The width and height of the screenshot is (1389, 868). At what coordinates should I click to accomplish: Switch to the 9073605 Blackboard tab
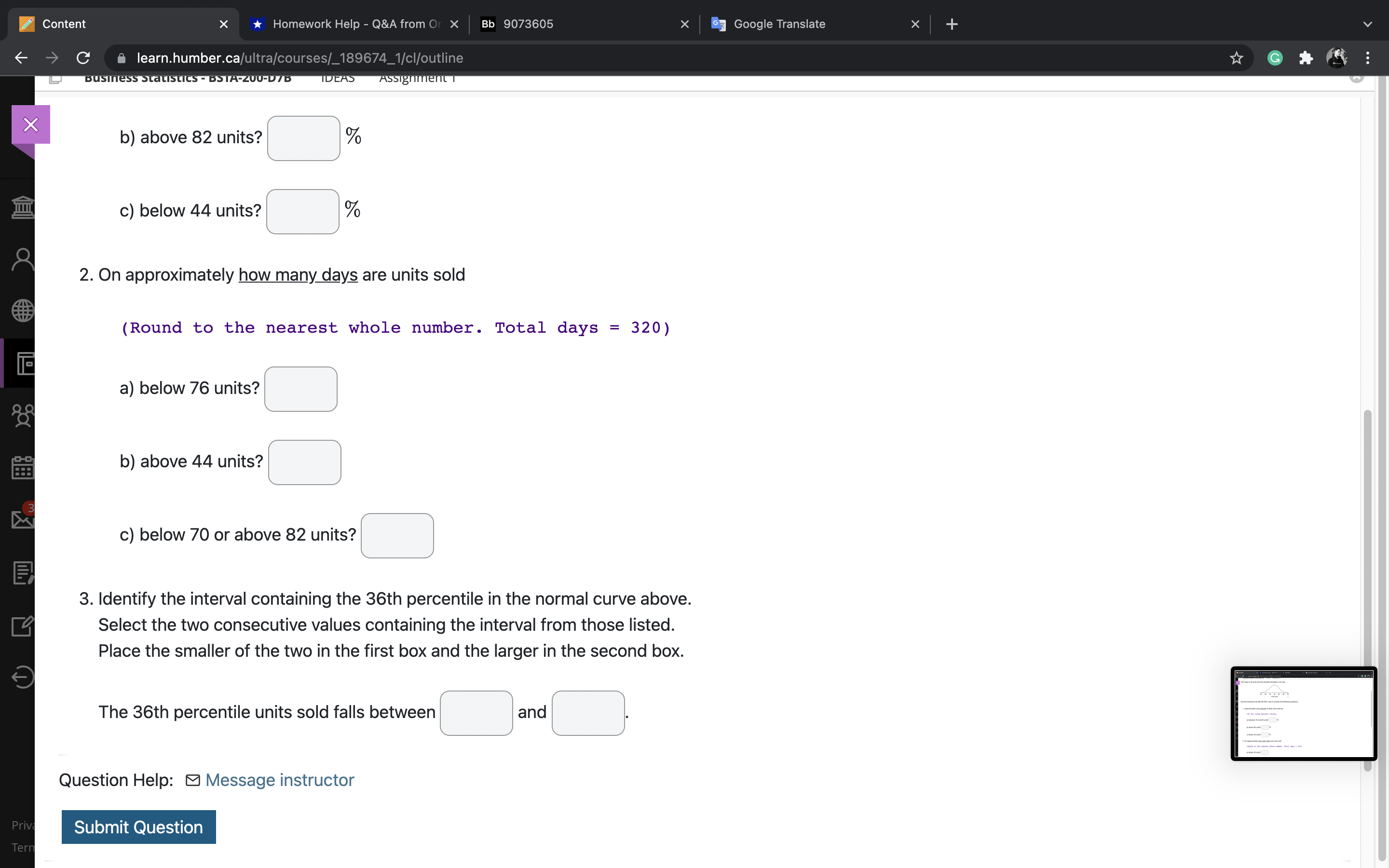click(x=585, y=24)
